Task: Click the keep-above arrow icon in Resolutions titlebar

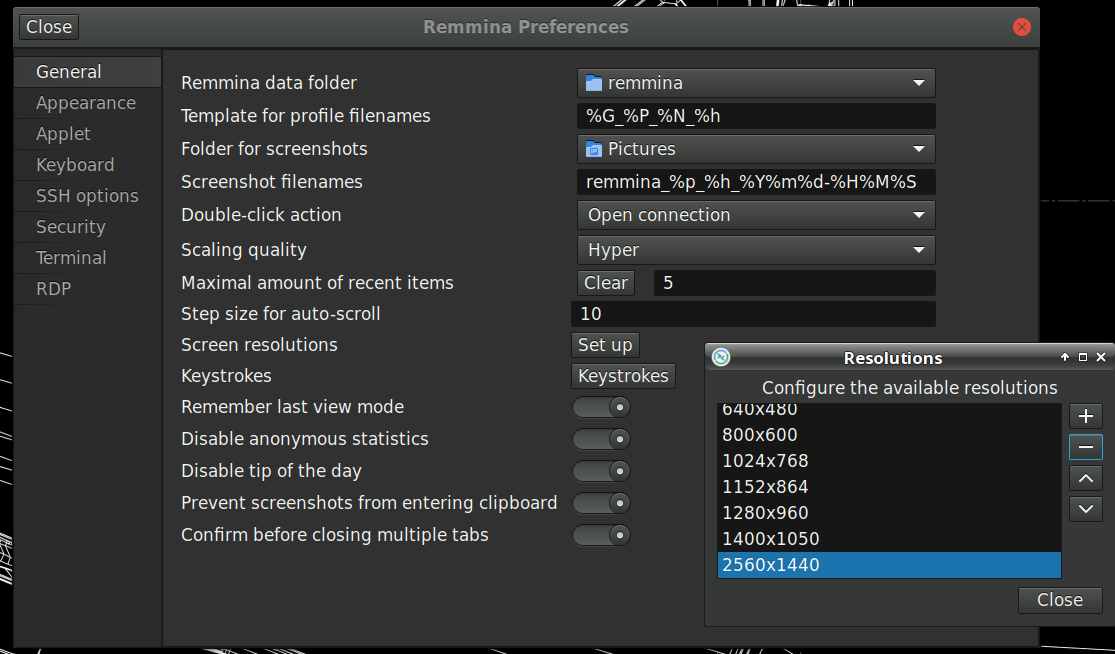Action: pyautogui.click(x=1065, y=357)
